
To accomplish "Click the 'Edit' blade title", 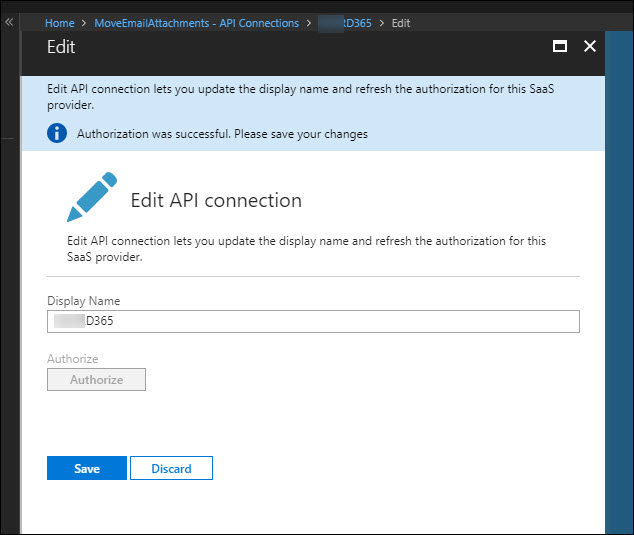I will coord(61,47).
